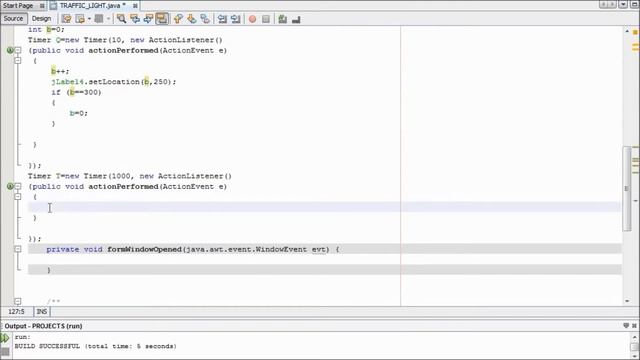Click jLabel4.setLocation code line
This screenshot has height=360, width=640.
(113, 82)
